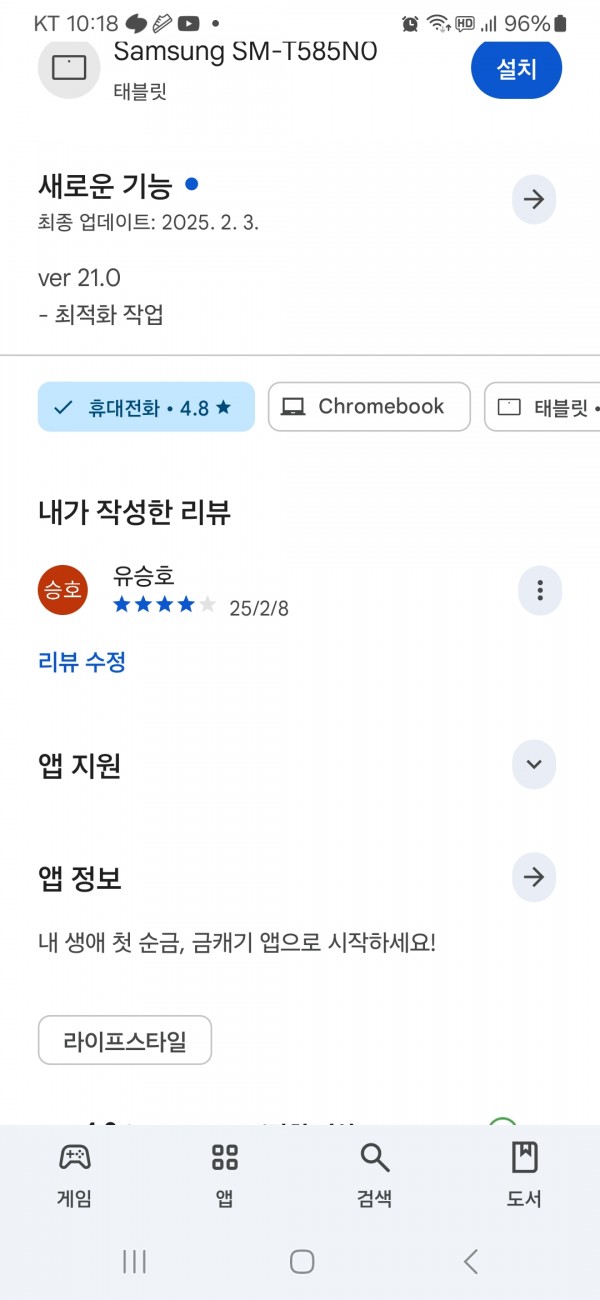Click the four-star review rating
This screenshot has height=1300, width=600.
[x=164, y=605]
